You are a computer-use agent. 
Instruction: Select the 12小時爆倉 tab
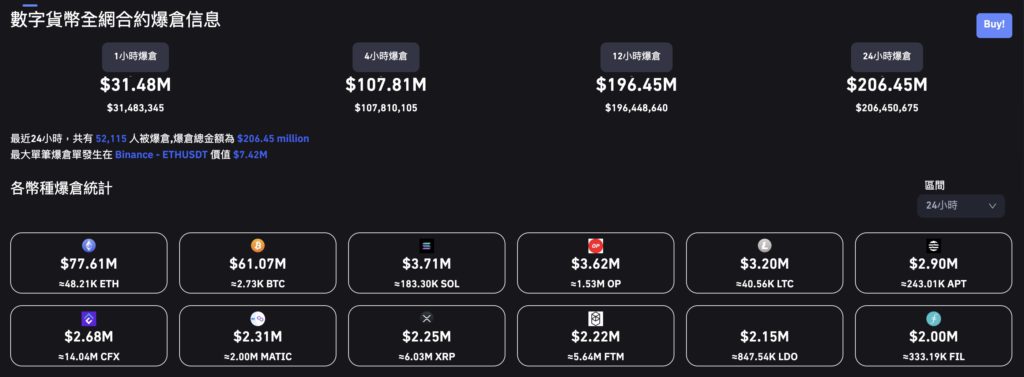pos(636,57)
